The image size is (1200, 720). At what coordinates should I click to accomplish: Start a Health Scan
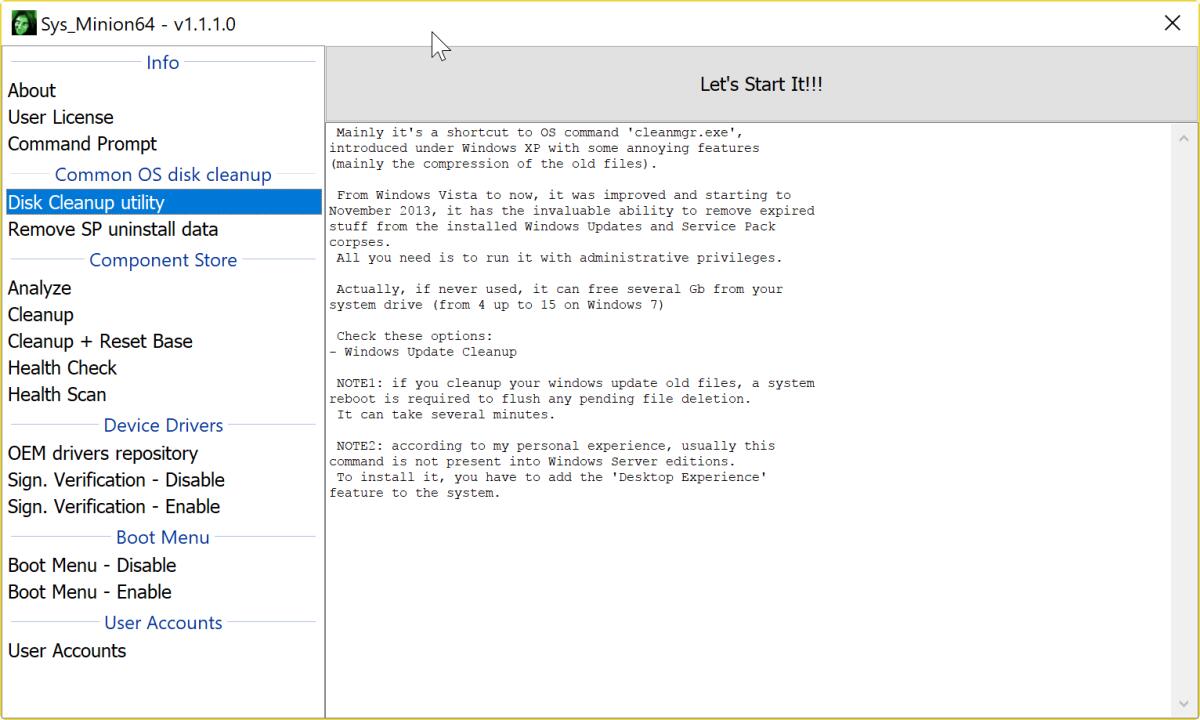[x=57, y=394]
